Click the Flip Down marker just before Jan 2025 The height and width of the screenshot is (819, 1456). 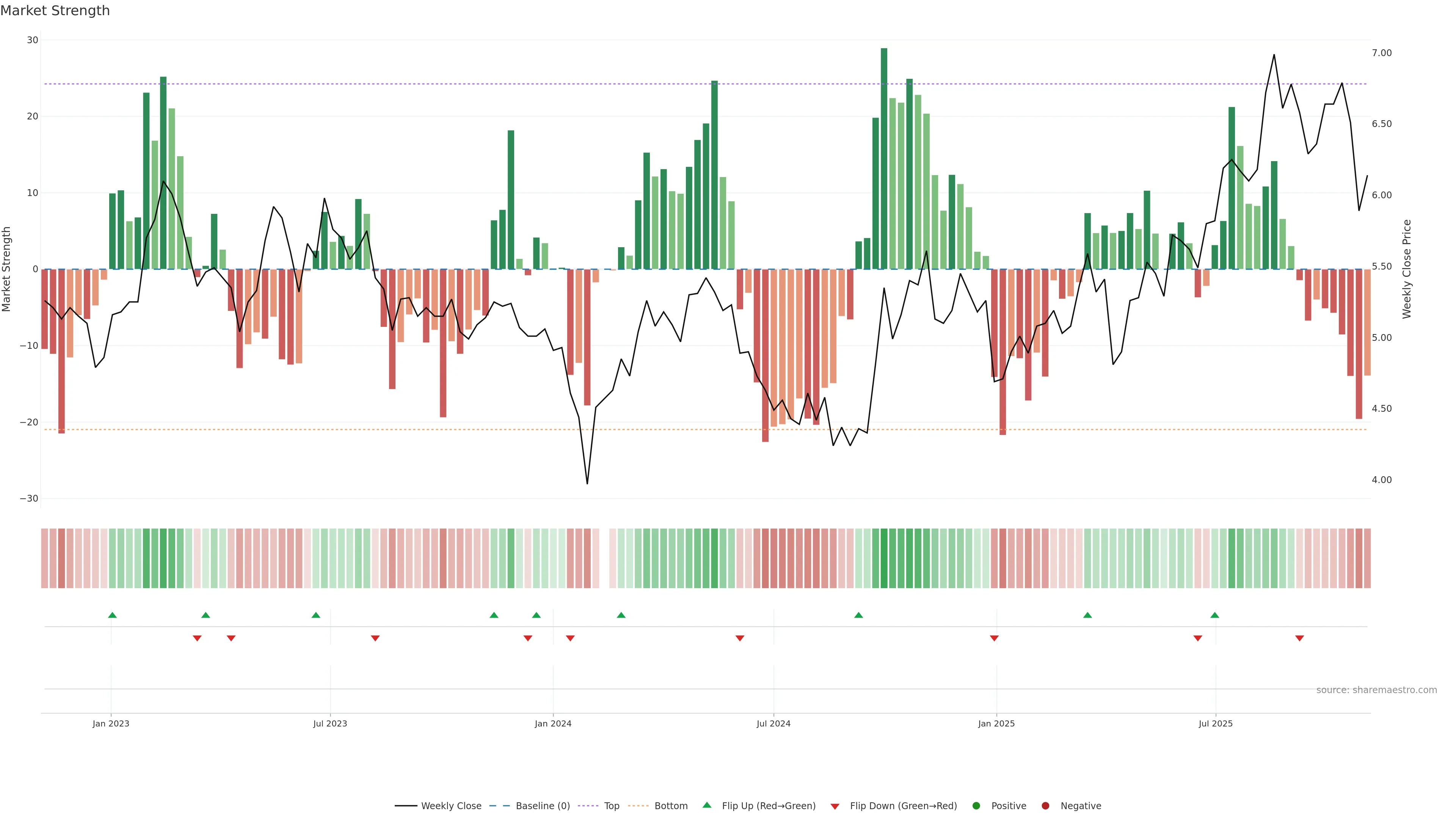(x=994, y=638)
